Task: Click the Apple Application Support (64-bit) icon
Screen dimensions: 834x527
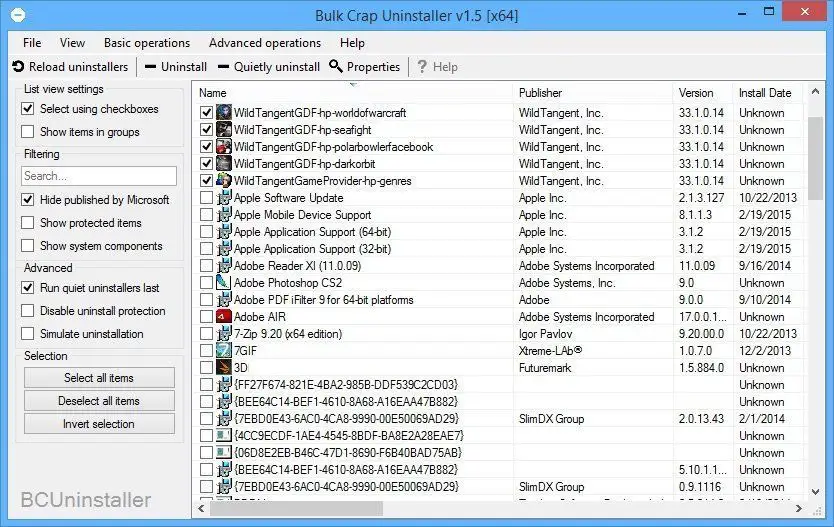Action: click(224, 231)
